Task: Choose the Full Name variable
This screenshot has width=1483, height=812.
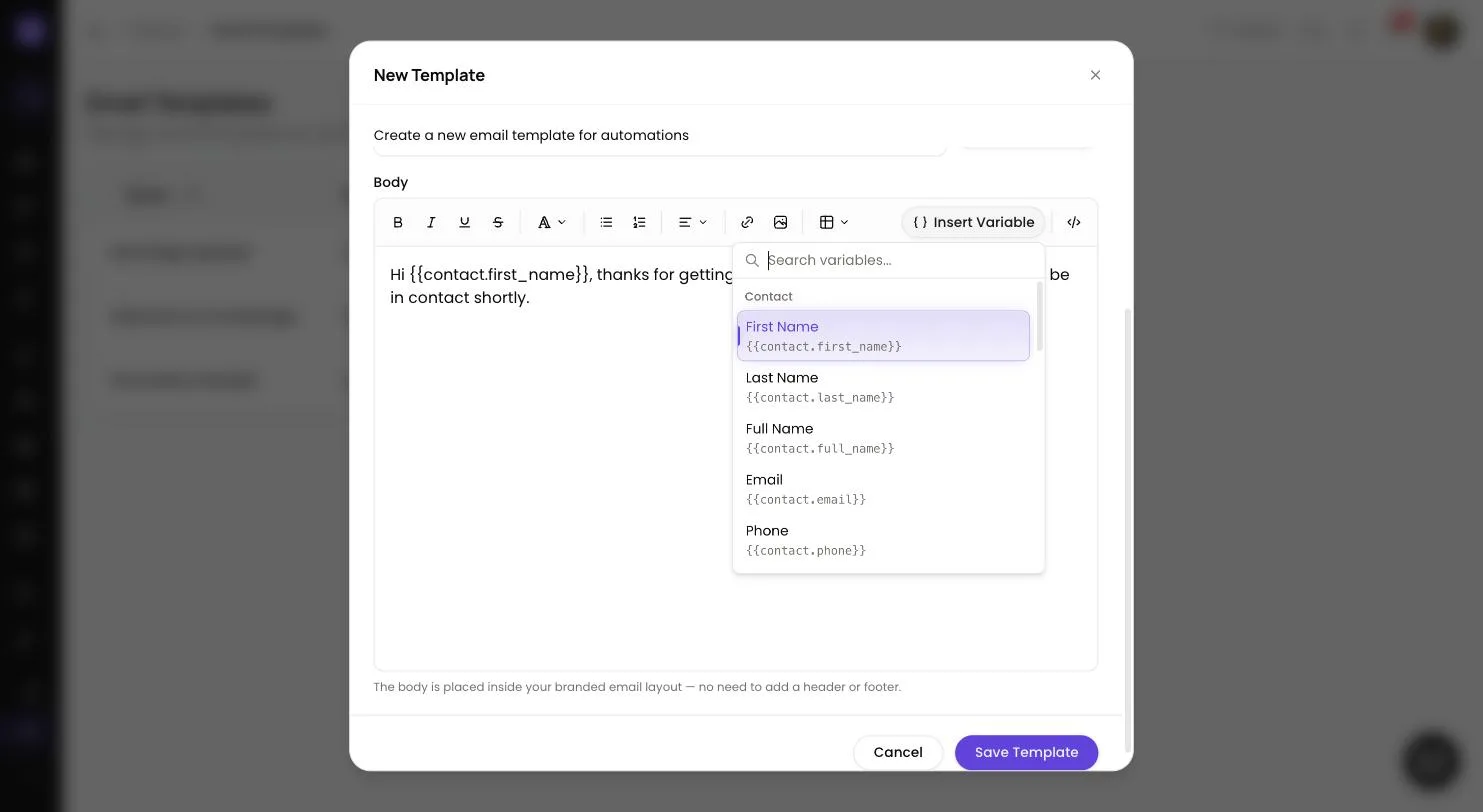Action: (883, 438)
